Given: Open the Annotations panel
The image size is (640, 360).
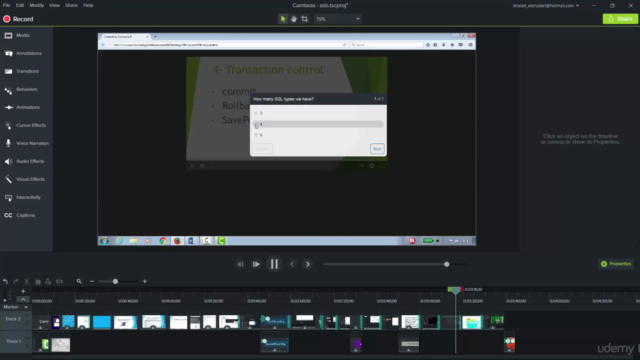Looking at the screenshot, I should tap(28, 53).
